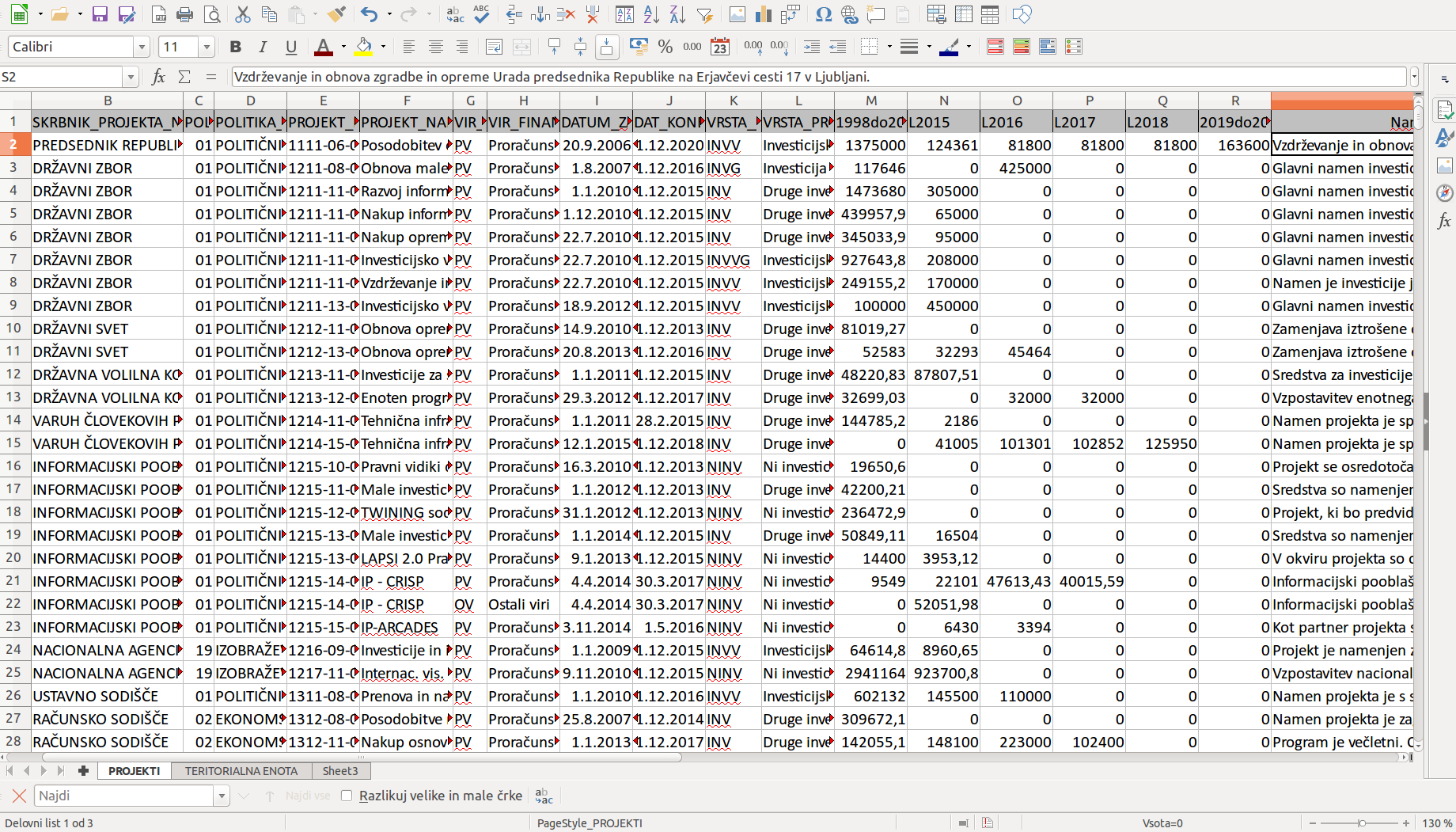This screenshot has width=1456, height=832.
Task: Click the Save As icon
Action: tap(127, 14)
